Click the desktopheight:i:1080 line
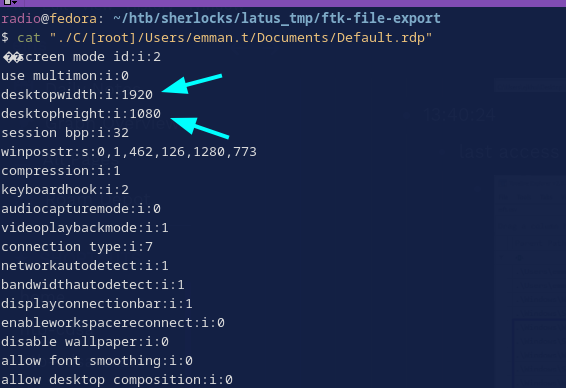The image size is (566, 388). [81, 114]
